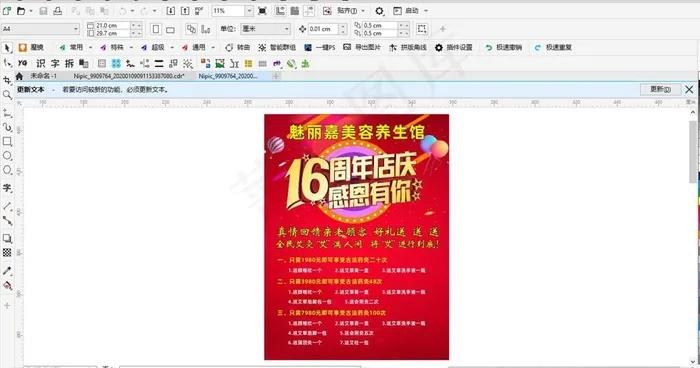The height and width of the screenshot is (368, 700).
Task: Click the 拆 split plugin icon
Action: [69, 63]
